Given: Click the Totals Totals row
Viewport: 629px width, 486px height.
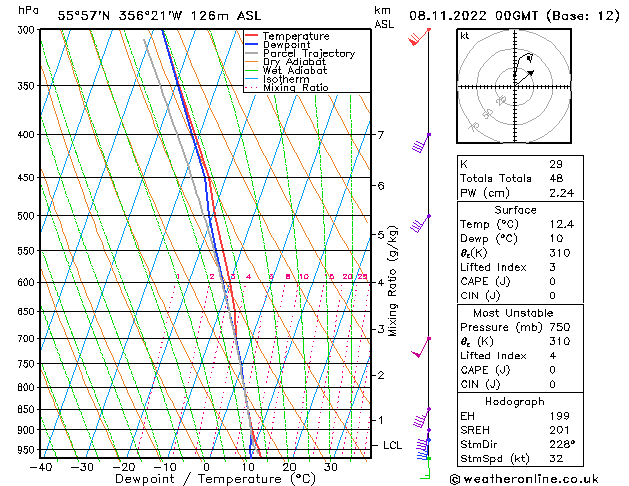Looking at the screenshot, I should pyautogui.click(x=520, y=178).
